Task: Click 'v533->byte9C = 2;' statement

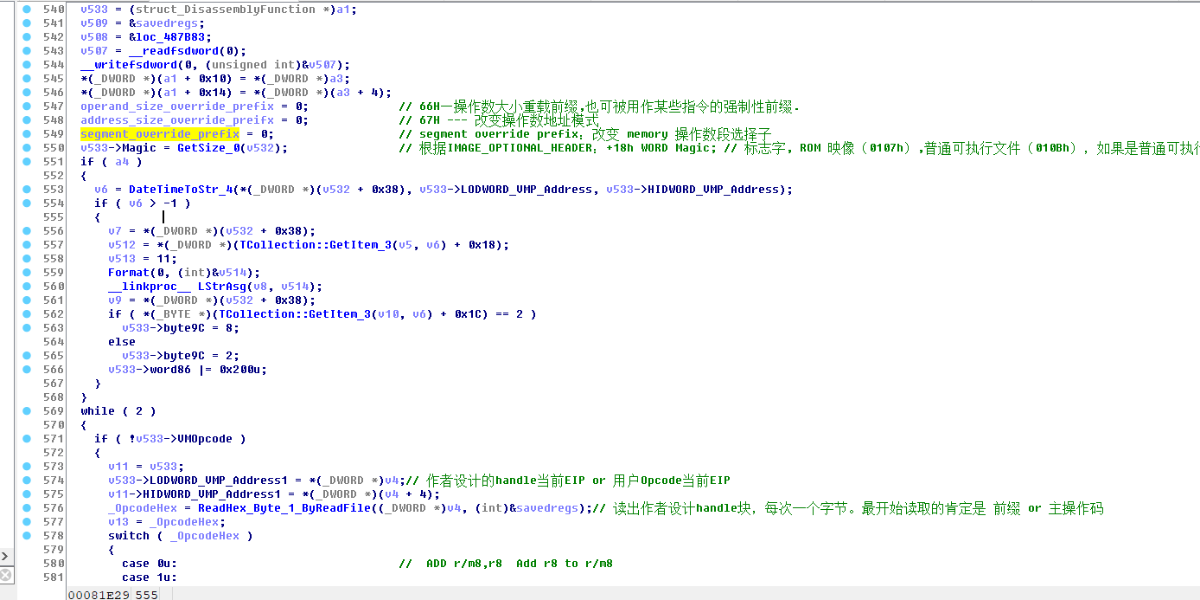Action: point(174,355)
